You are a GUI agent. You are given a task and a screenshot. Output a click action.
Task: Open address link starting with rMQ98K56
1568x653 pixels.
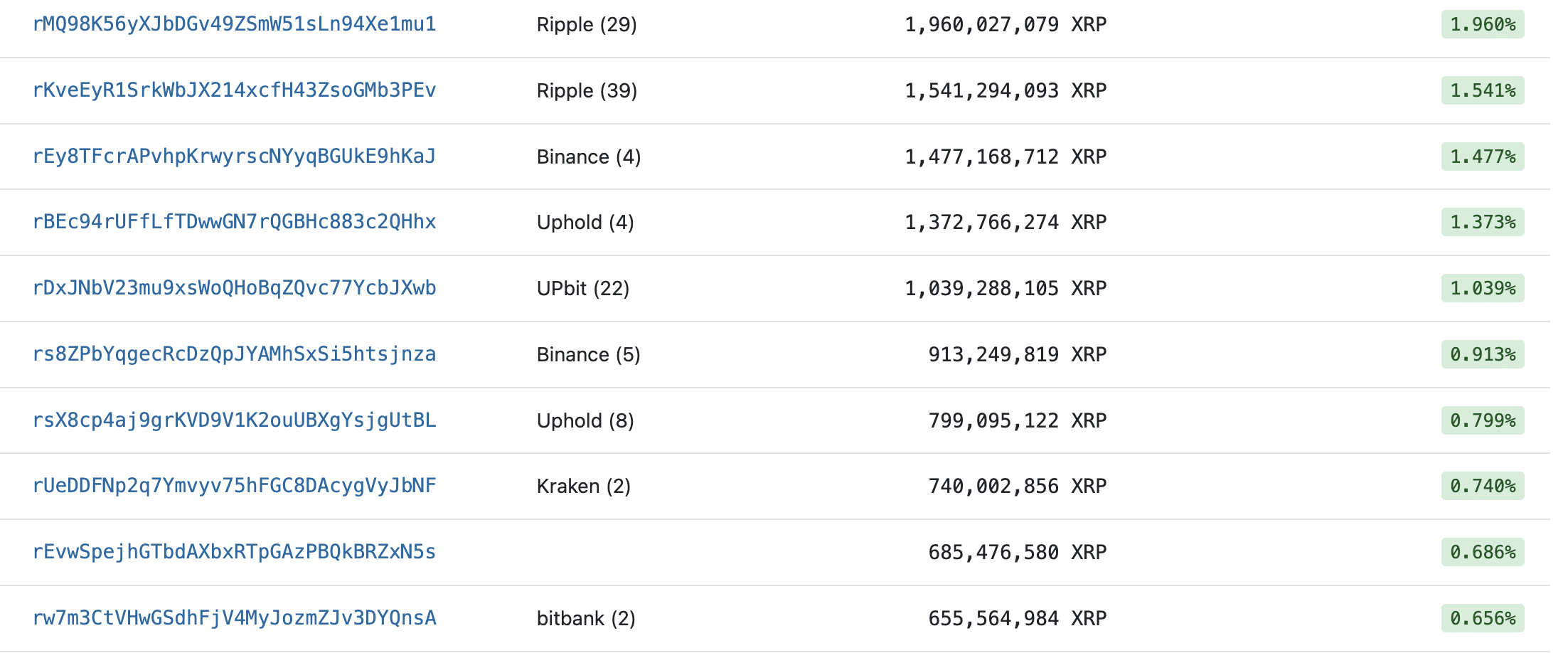coord(234,25)
